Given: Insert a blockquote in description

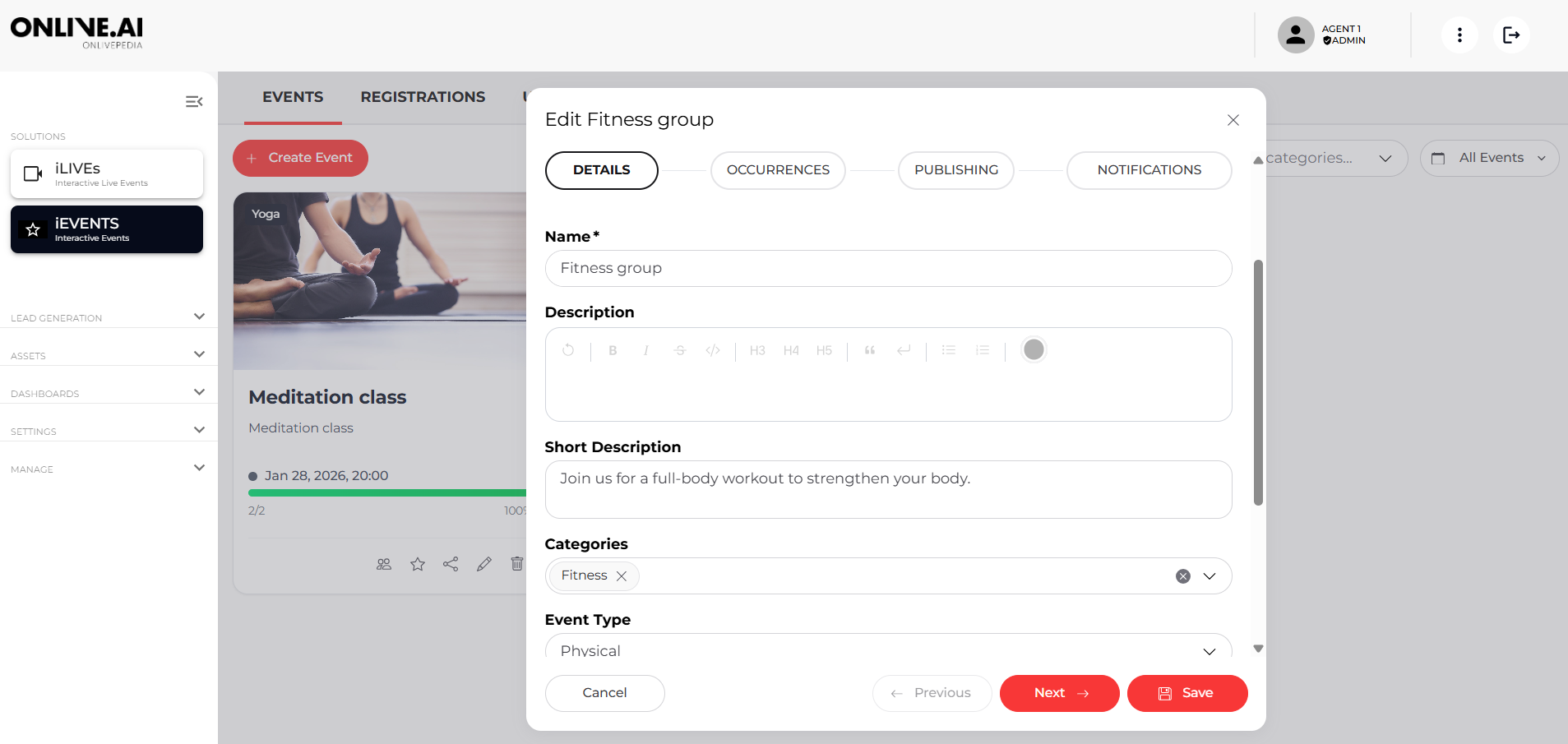Looking at the screenshot, I should [869, 350].
